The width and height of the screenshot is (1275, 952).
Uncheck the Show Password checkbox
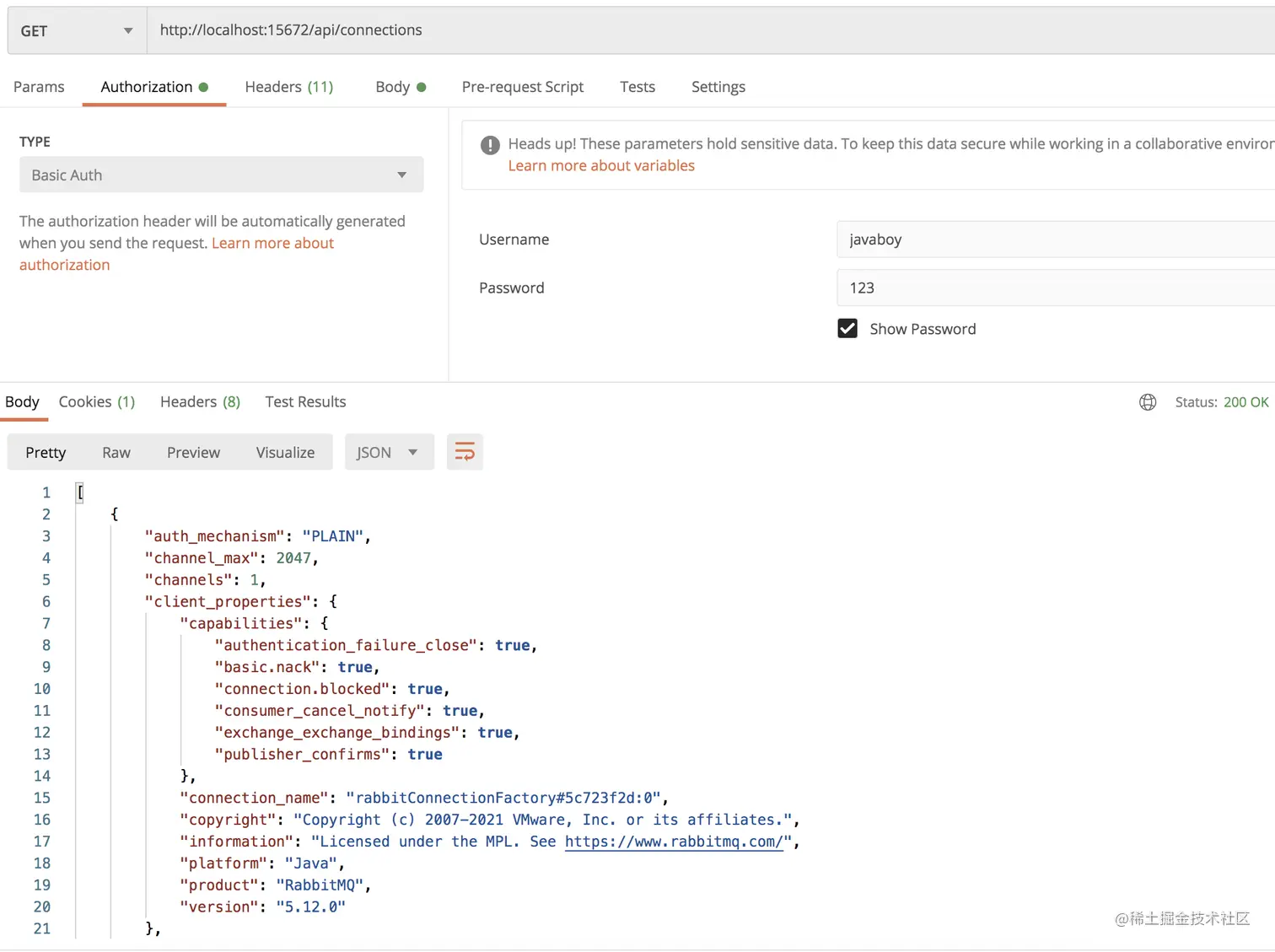(847, 329)
